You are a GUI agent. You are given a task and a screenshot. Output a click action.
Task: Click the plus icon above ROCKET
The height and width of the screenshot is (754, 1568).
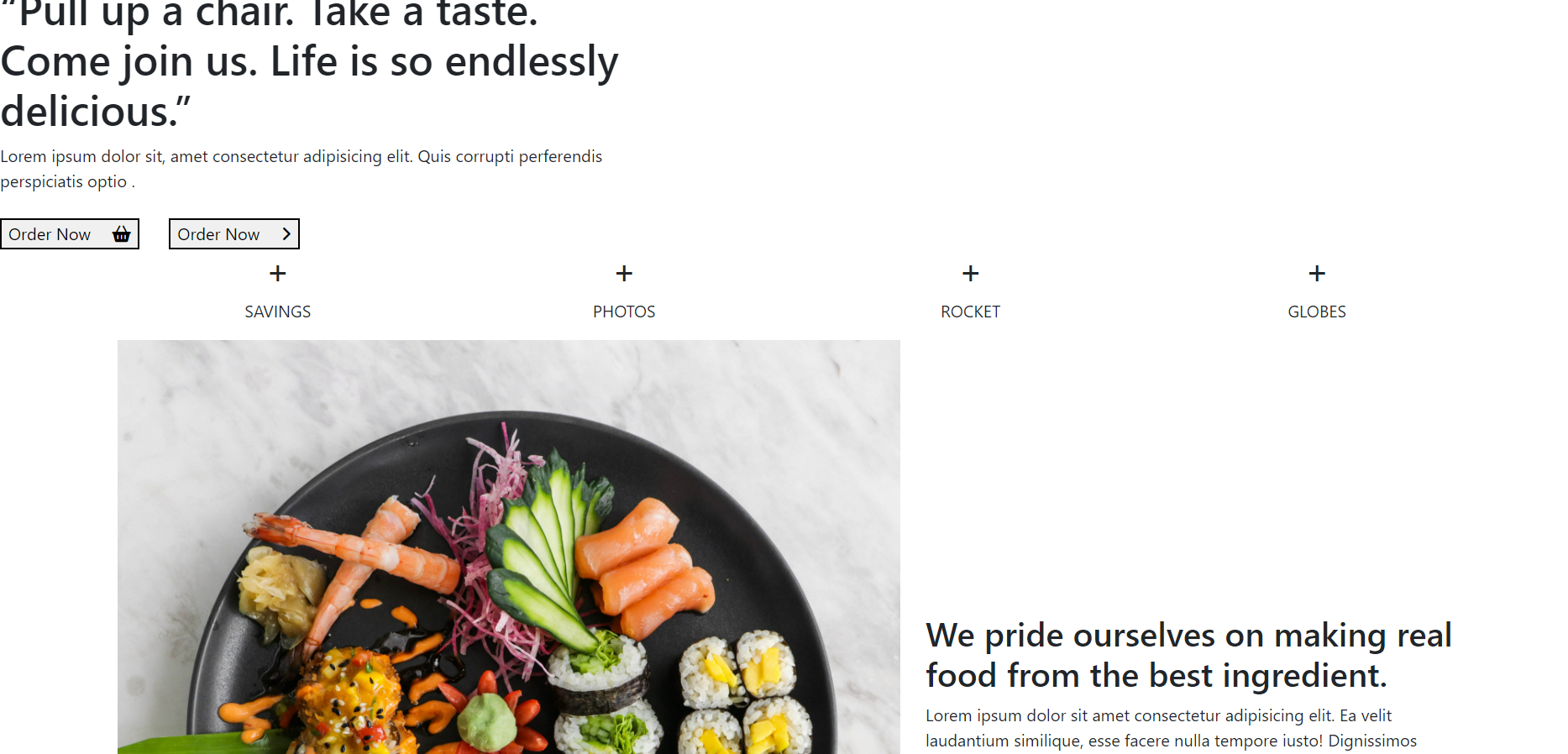(970, 274)
